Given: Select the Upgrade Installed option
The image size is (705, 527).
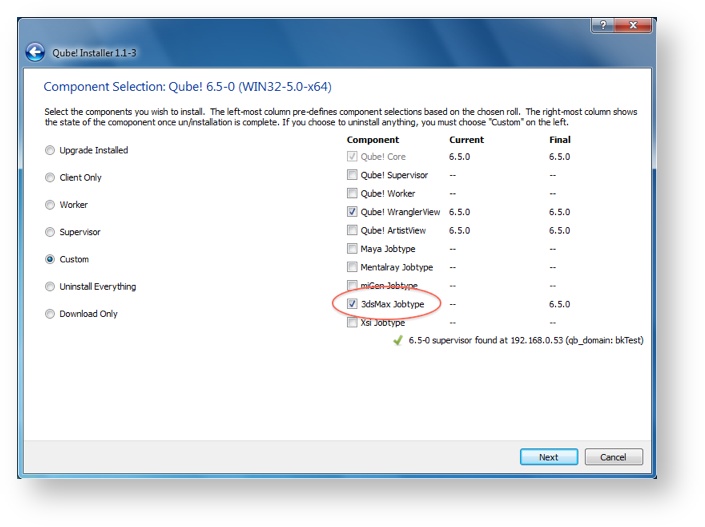Looking at the screenshot, I should click(x=50, y=151).
